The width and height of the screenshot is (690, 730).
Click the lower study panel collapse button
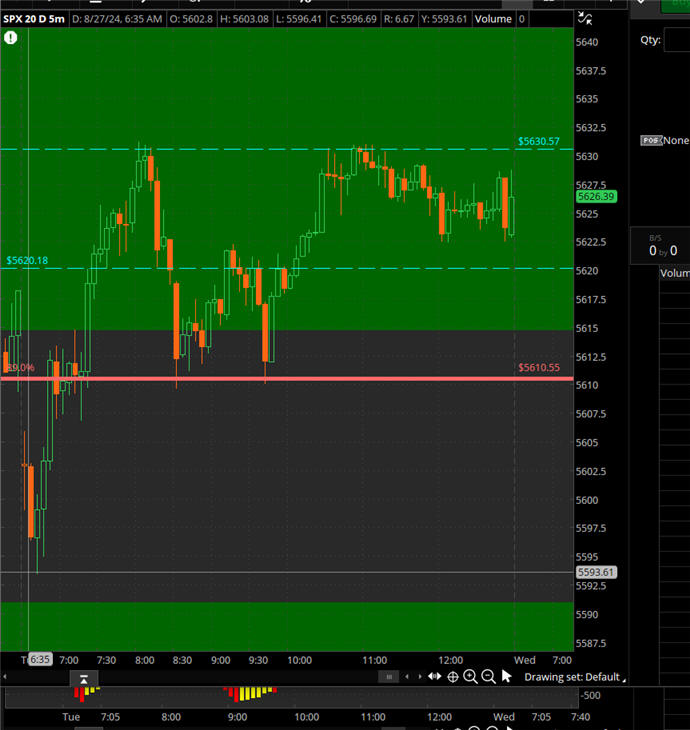tap(84, 679)
